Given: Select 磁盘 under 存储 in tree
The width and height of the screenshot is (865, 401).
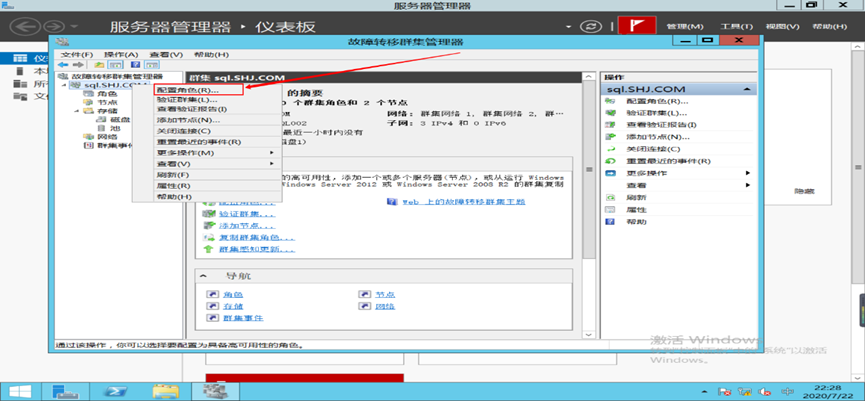Looking at the screenshot, I should pos(120,120).
